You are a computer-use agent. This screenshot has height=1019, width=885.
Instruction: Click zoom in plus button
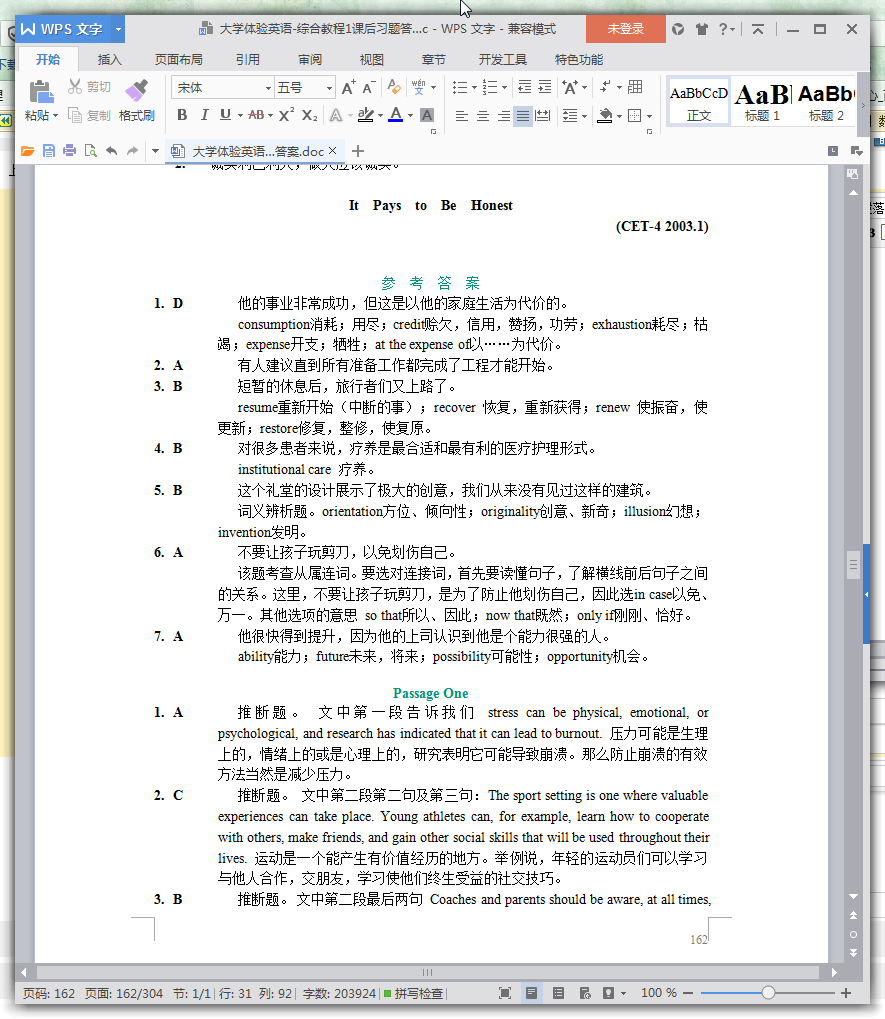click(x=846, y=993)
